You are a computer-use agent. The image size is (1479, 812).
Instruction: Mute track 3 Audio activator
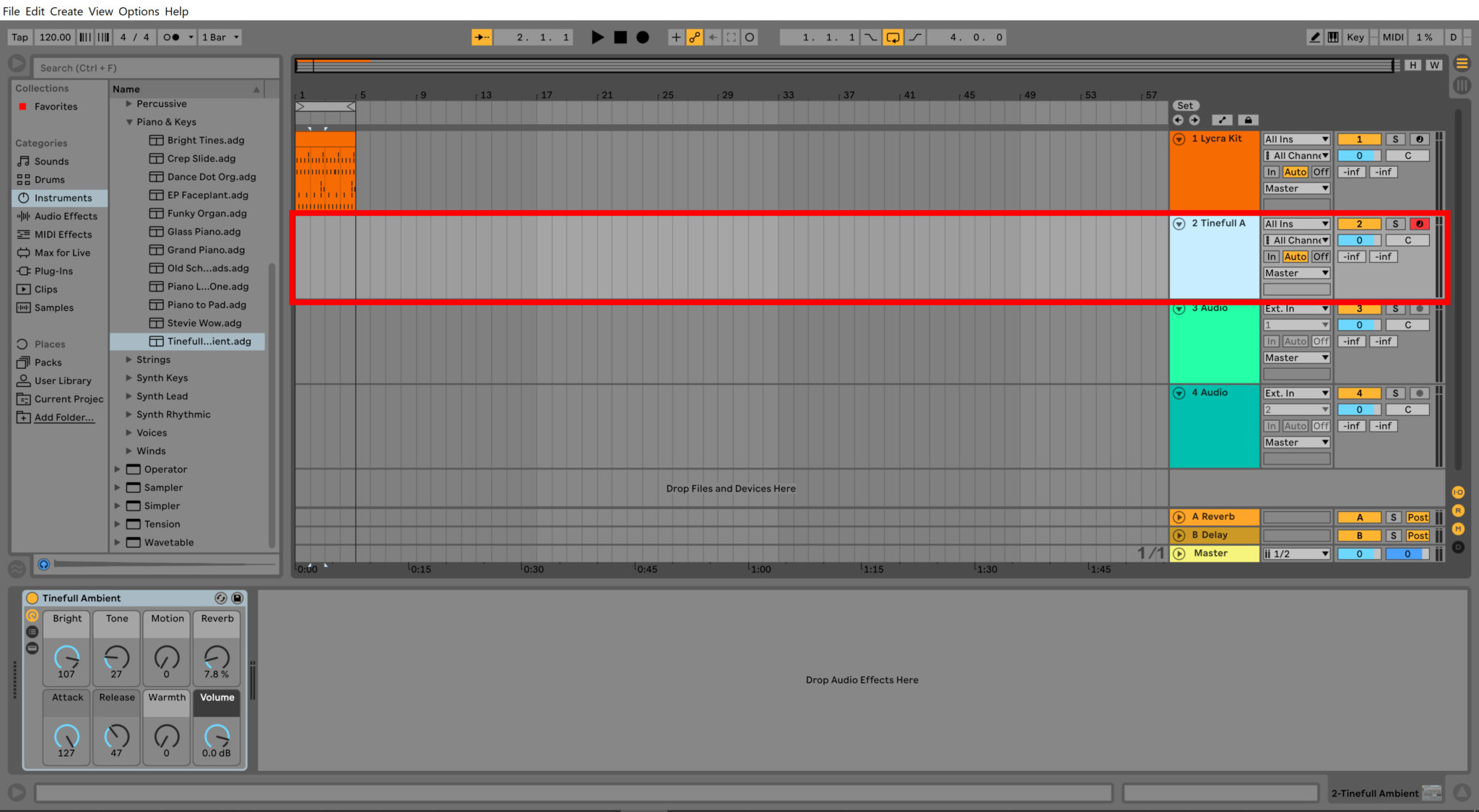click(1359, 308)
